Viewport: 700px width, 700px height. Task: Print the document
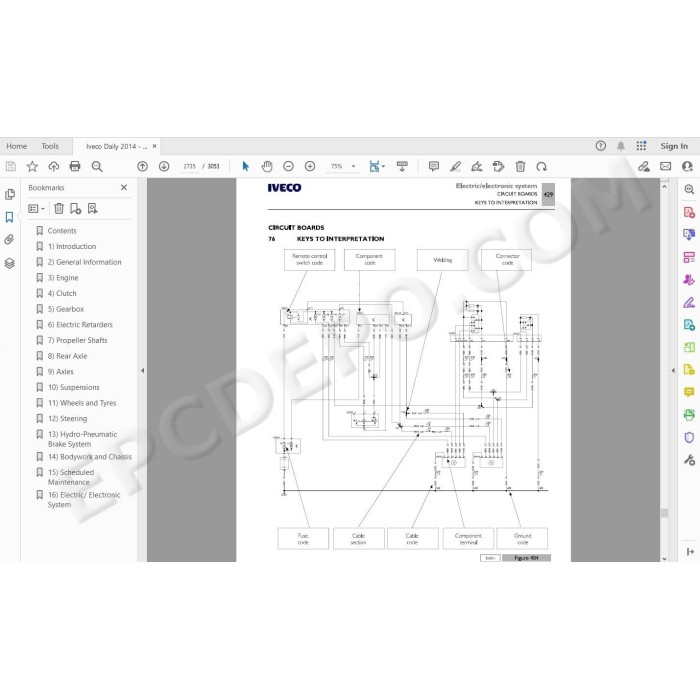click(x=75, y=167)
